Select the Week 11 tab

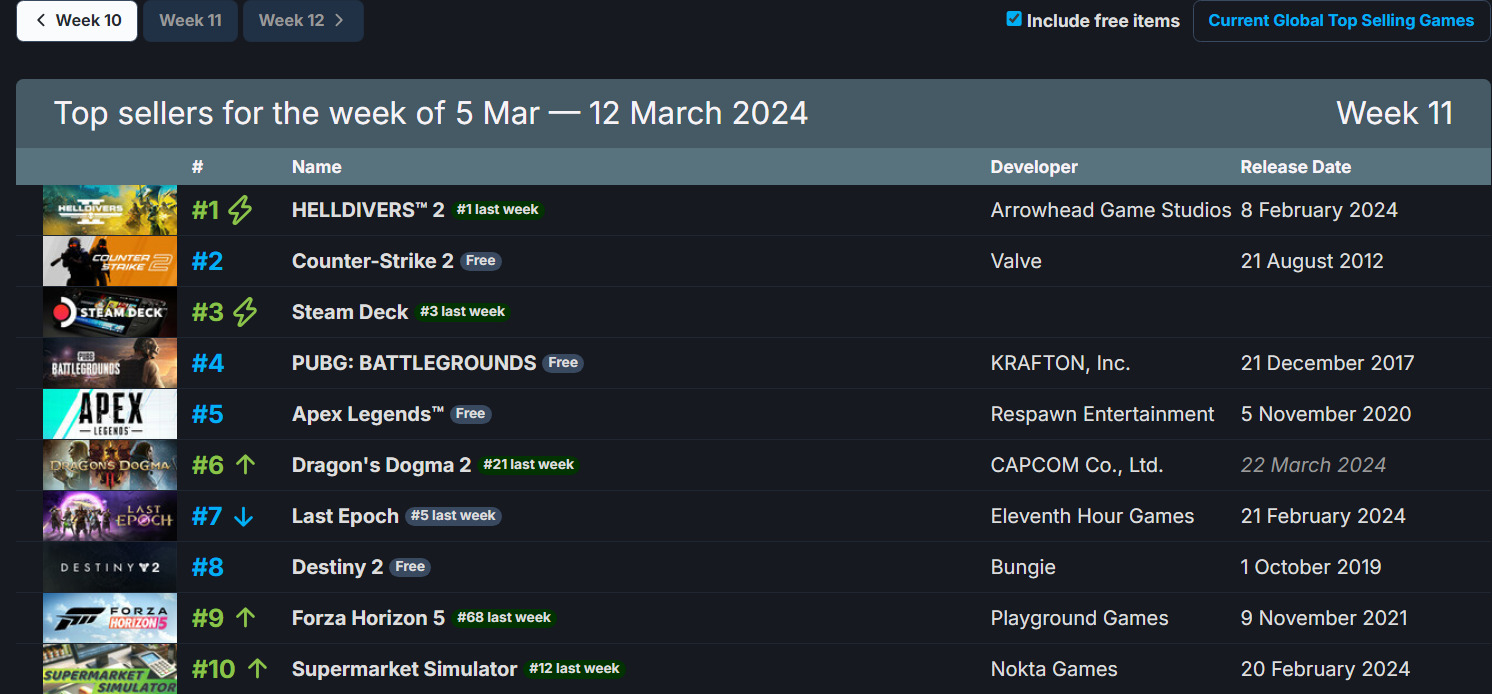tap(190, 21)
